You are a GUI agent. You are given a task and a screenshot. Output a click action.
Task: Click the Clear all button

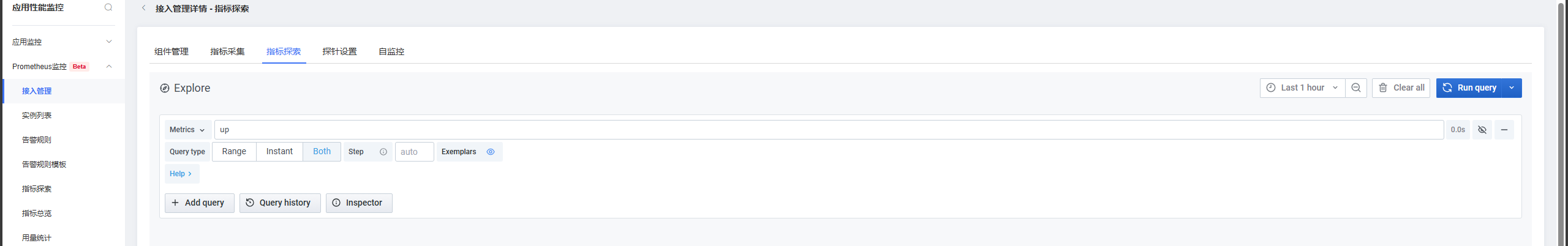[1401, 88]
